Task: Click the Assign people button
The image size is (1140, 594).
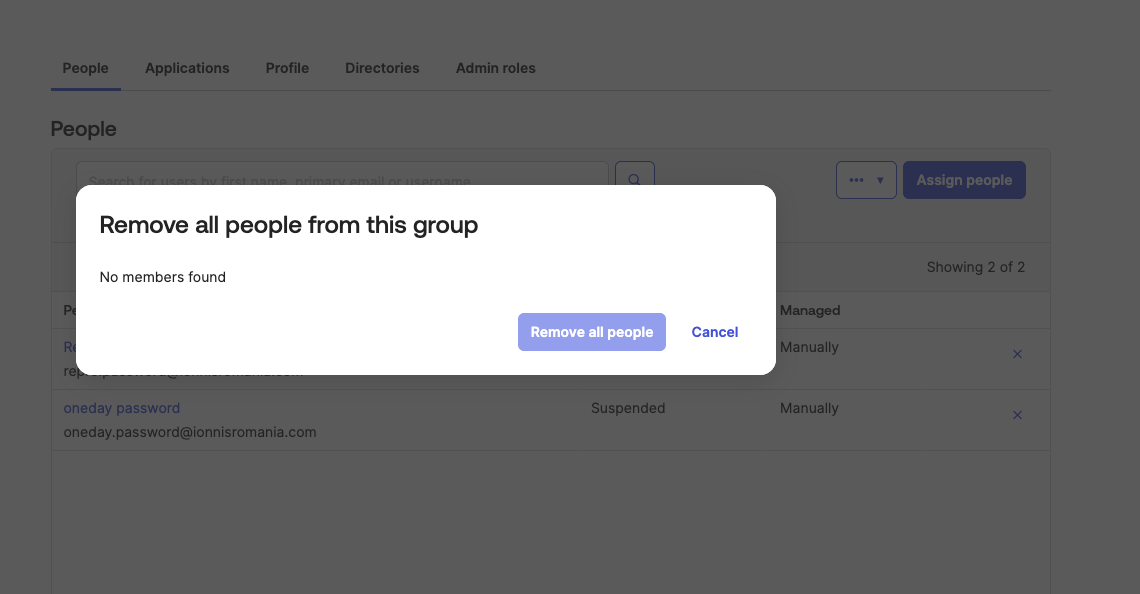Action: pyautogui.click(x=964, y=180)
